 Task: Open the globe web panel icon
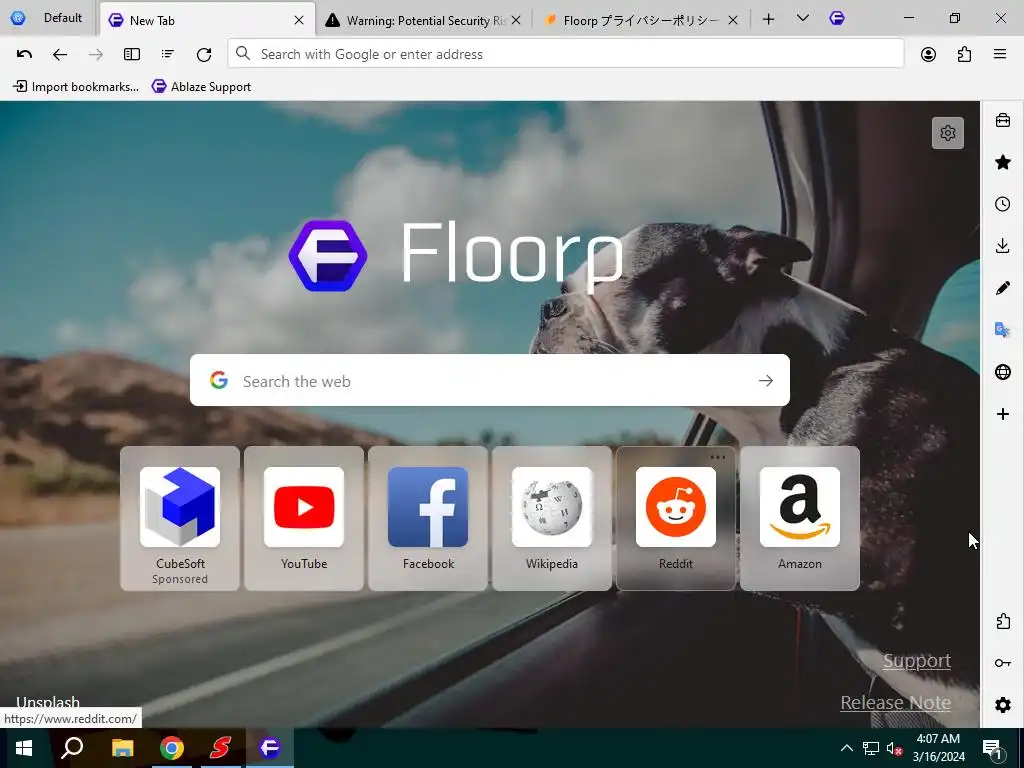click(x=1003, y=372)
